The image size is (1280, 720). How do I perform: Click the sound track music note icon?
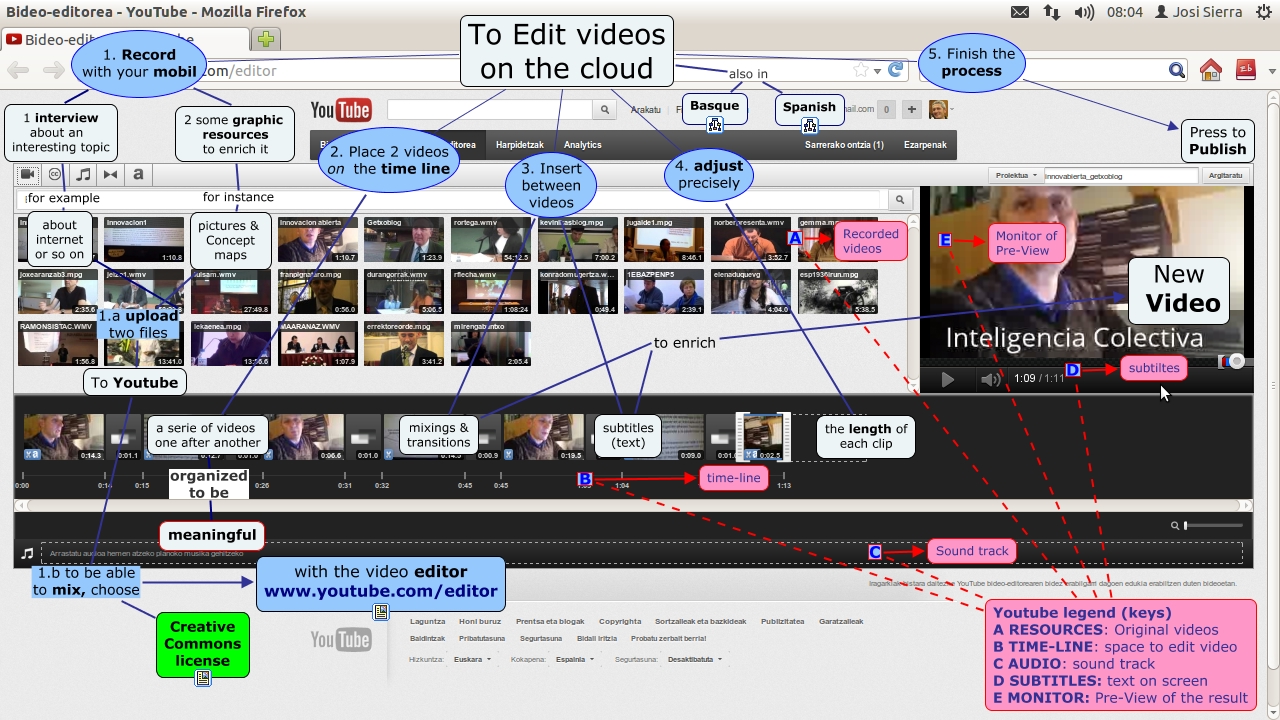click(27, 552)
